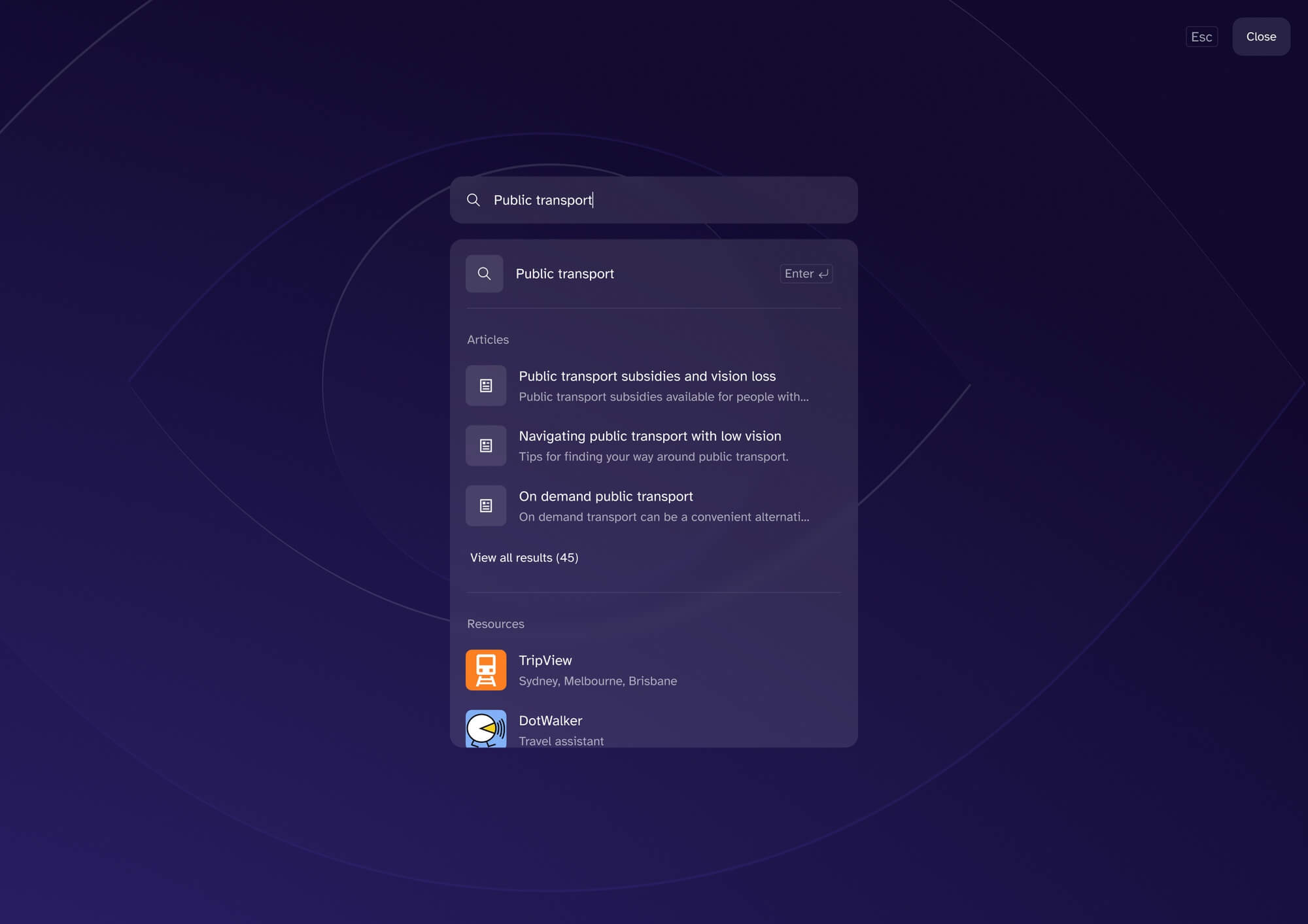Open the TripView app icon
The height and width of the screenshot is (924, 1308).
(486, 670)
